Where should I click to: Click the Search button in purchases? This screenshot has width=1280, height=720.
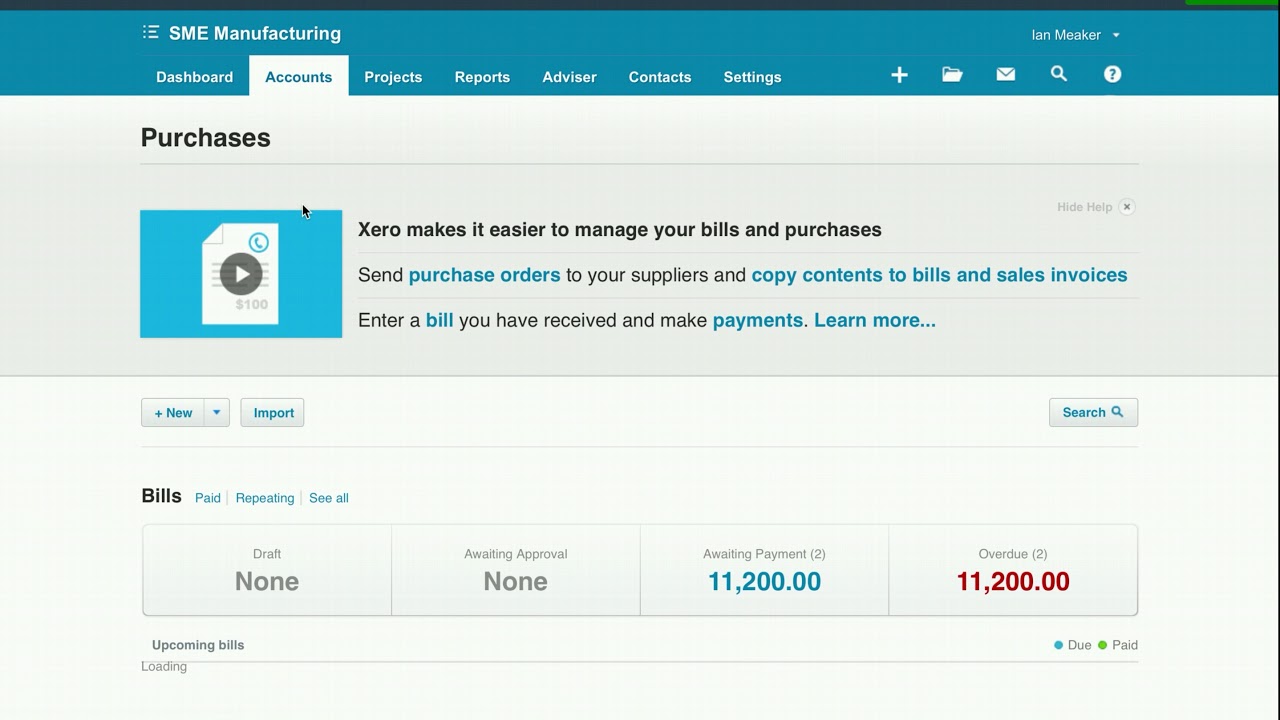click(1093, 412)
